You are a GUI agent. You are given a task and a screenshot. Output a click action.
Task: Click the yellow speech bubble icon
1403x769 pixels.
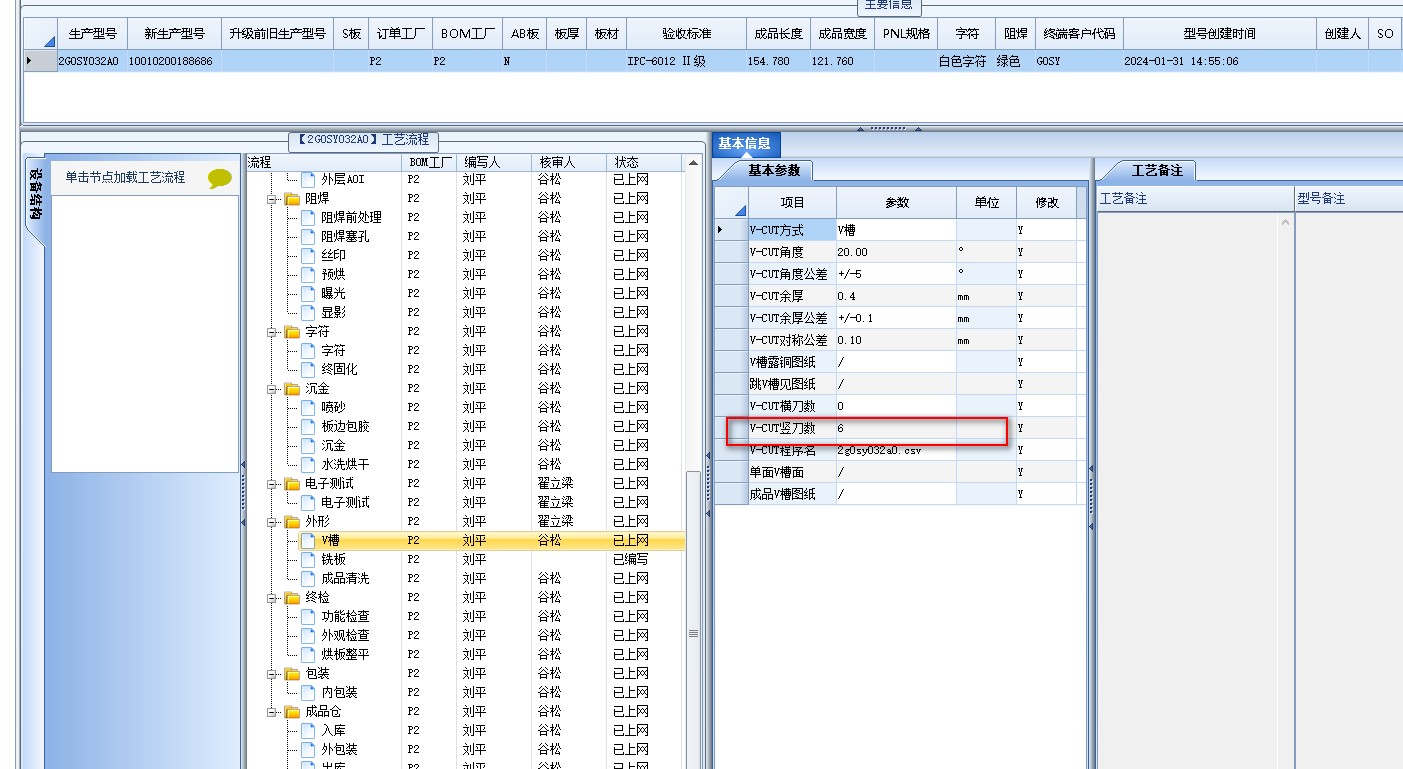pyautogui.click(x=220, y=179)
